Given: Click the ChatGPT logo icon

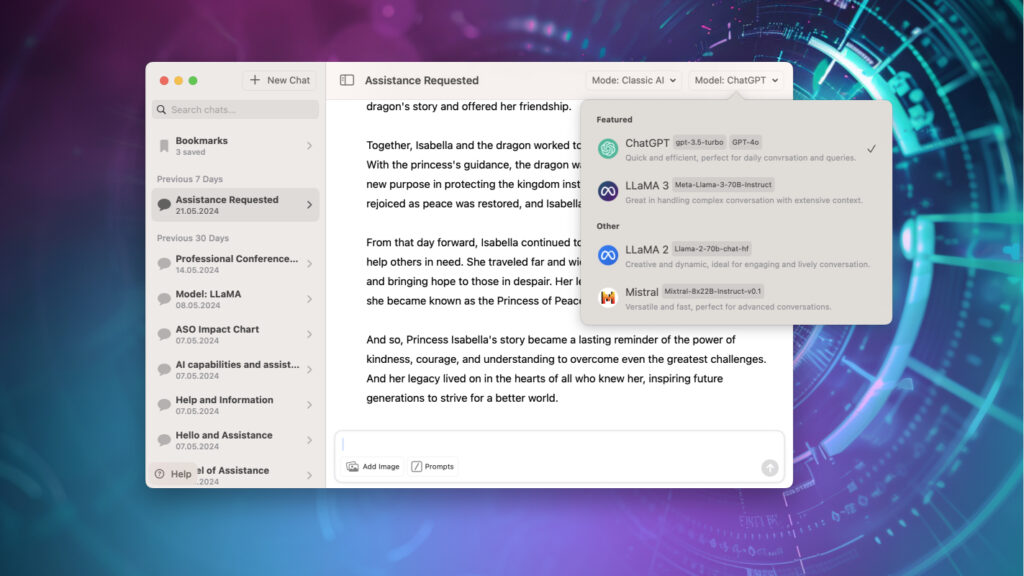Looking at the screenshot, I should coord(608,149).
